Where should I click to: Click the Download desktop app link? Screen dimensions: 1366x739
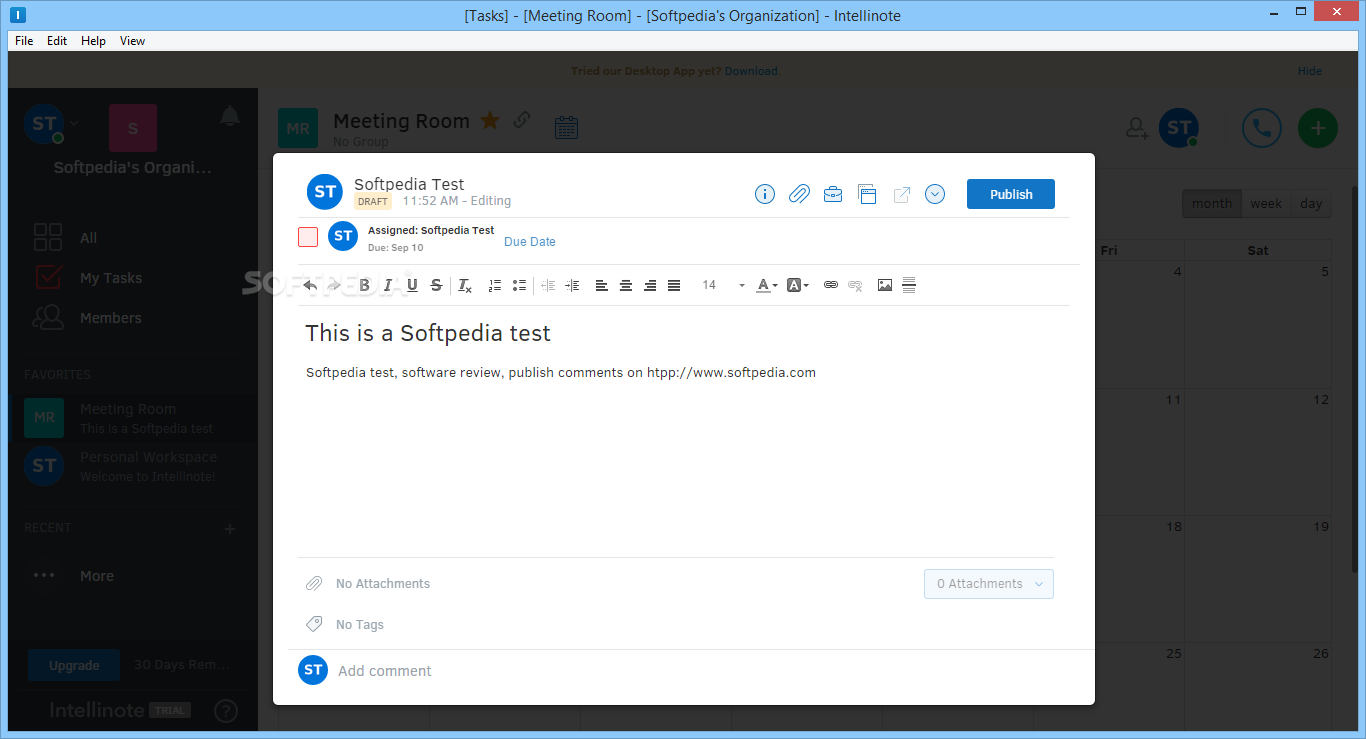click(x=751, y=71)
